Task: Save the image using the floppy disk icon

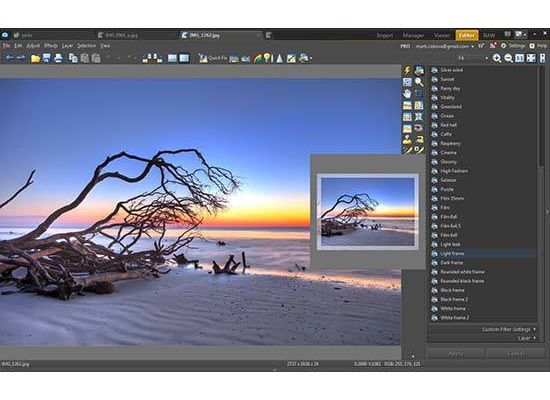Action: point(47,58)
